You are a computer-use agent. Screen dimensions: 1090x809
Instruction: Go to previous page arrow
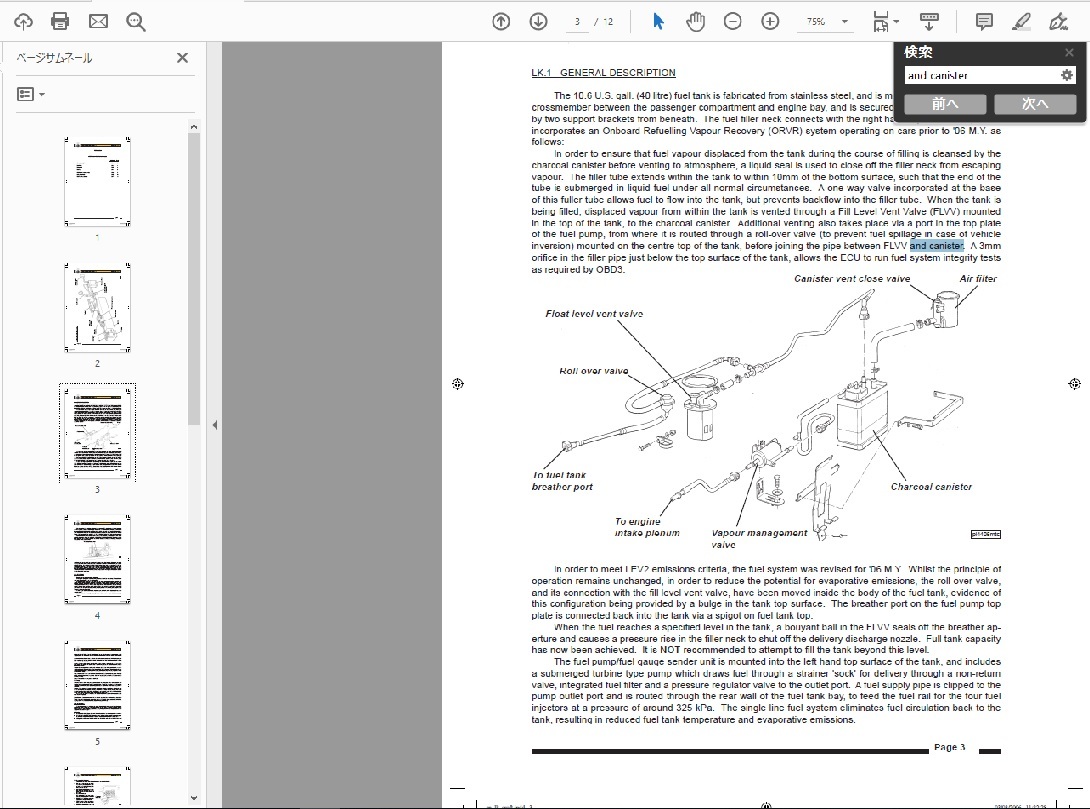[x=501, y=22]
